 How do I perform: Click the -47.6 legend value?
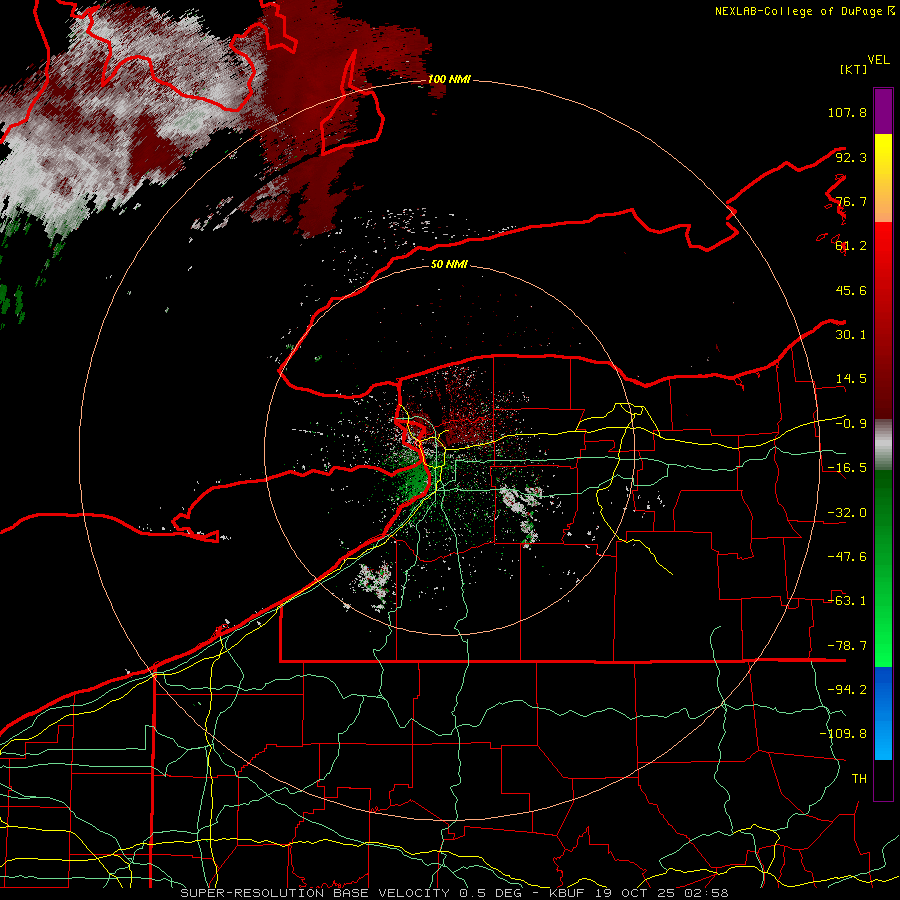coord(847,557)
